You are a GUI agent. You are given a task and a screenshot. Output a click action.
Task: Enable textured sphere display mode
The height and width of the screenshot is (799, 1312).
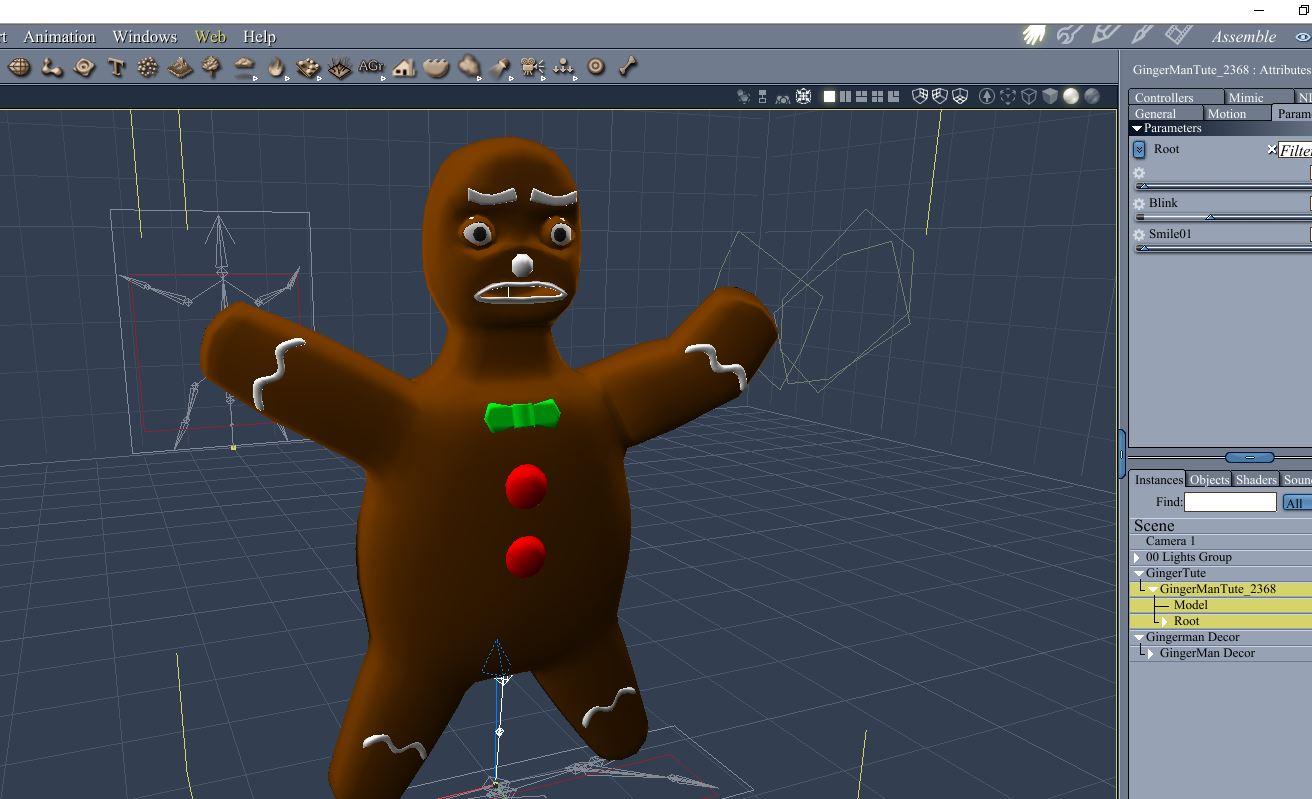click(x=1092, y=96)
